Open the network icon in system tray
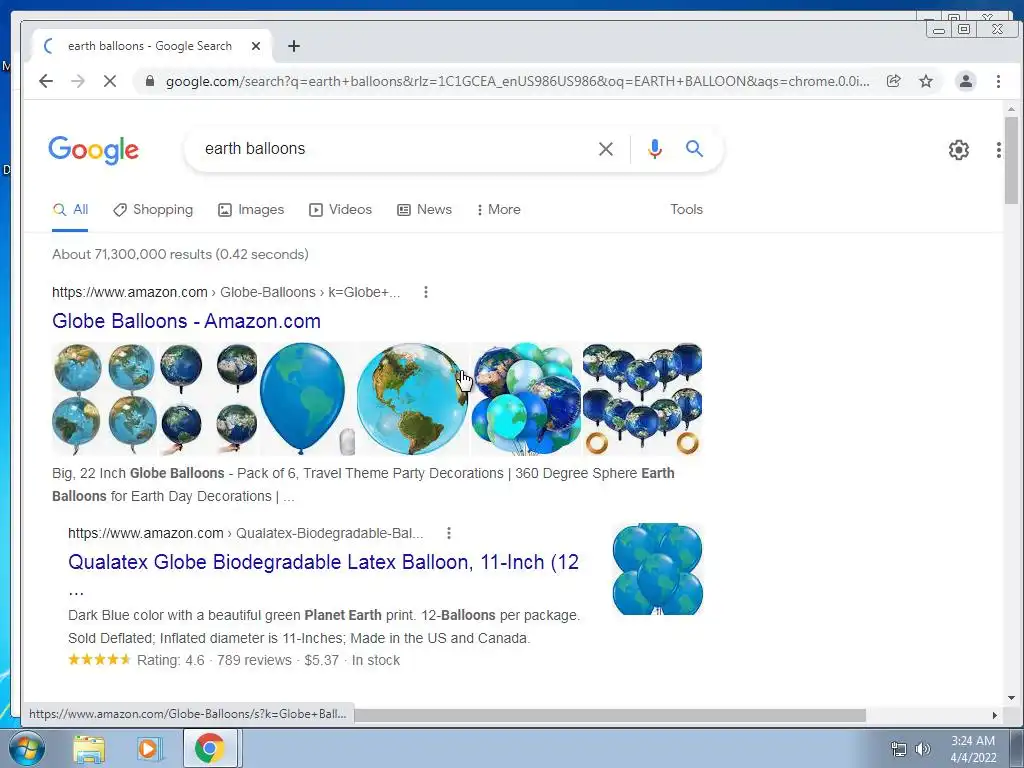Image resolution: width=1024 pixels, height=768 pixels. [899, 749]
